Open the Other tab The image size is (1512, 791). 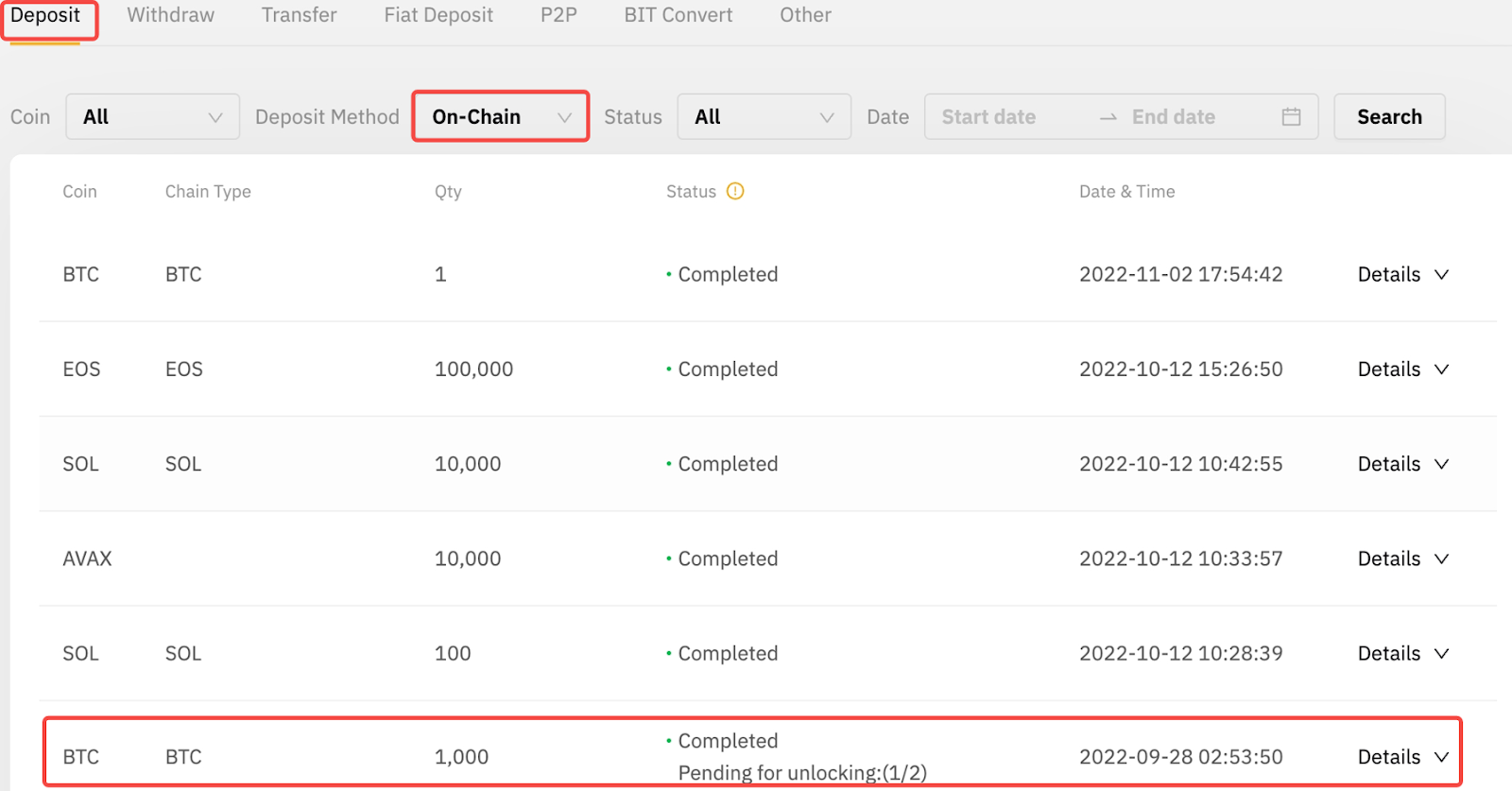point(805,15)
